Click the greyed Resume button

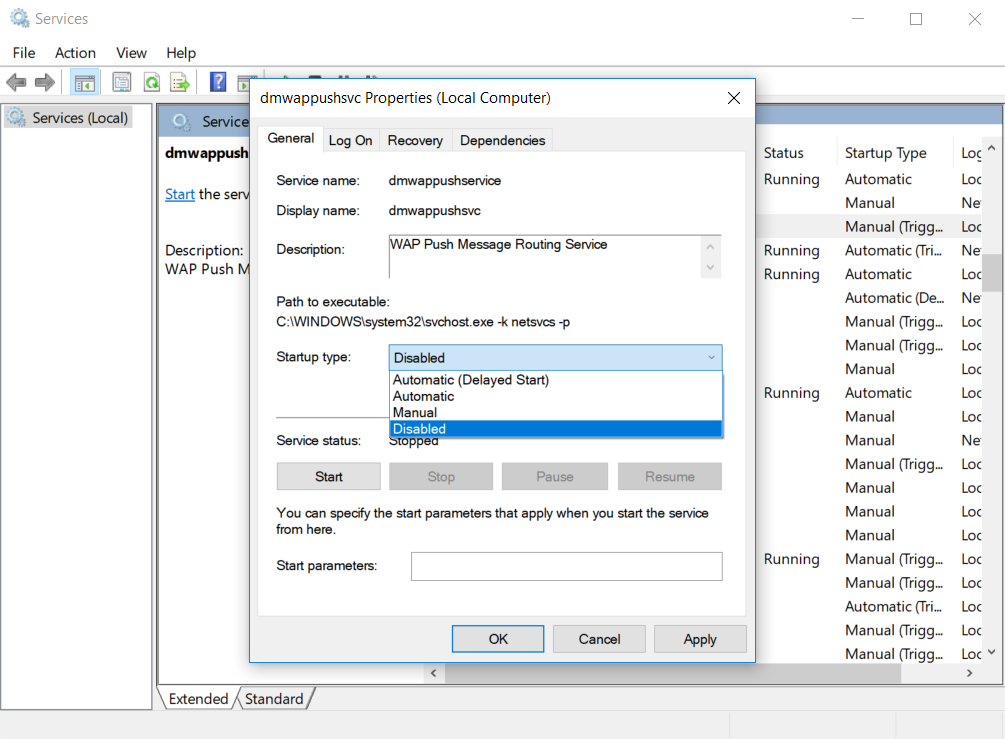670,476
